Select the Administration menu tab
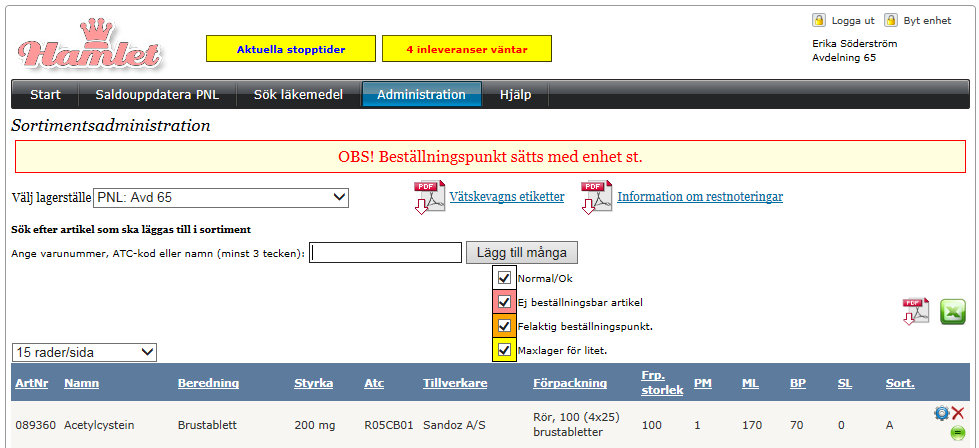 (x=421, y=95)
